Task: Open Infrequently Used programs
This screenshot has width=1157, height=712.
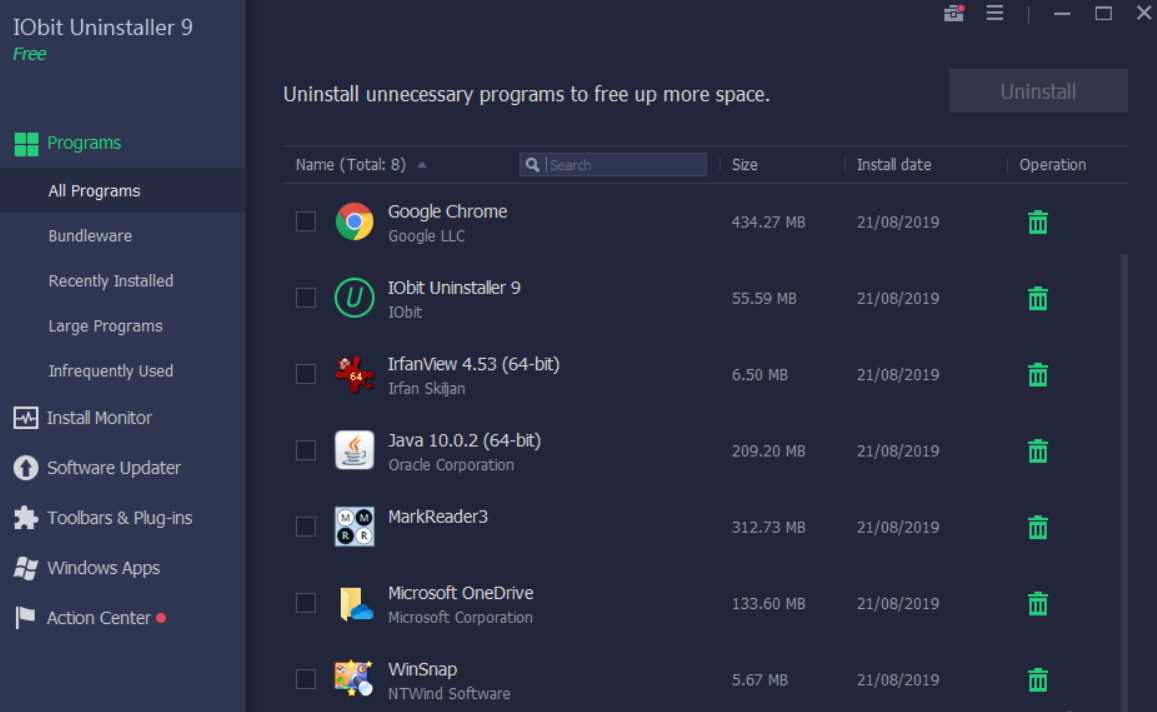Action: [x=111, y=371]
